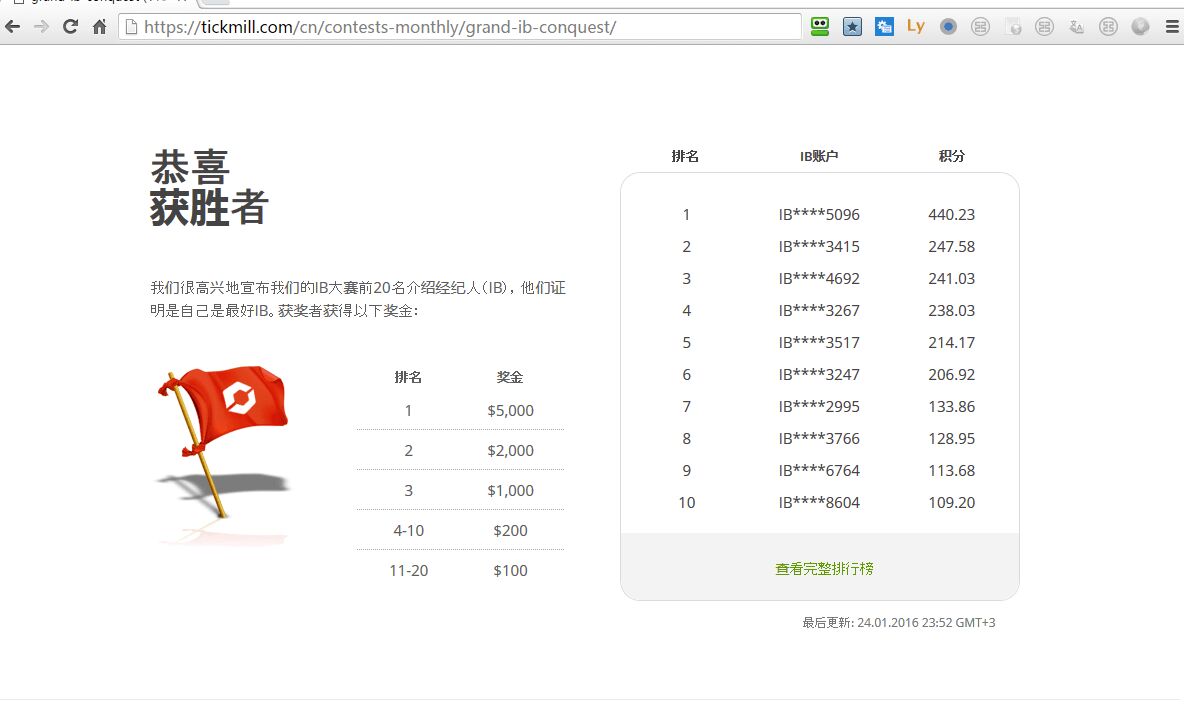Viewport: 1184px width, 708px height.
Task: Select account IB****3247
Action: tap(819, 374)
